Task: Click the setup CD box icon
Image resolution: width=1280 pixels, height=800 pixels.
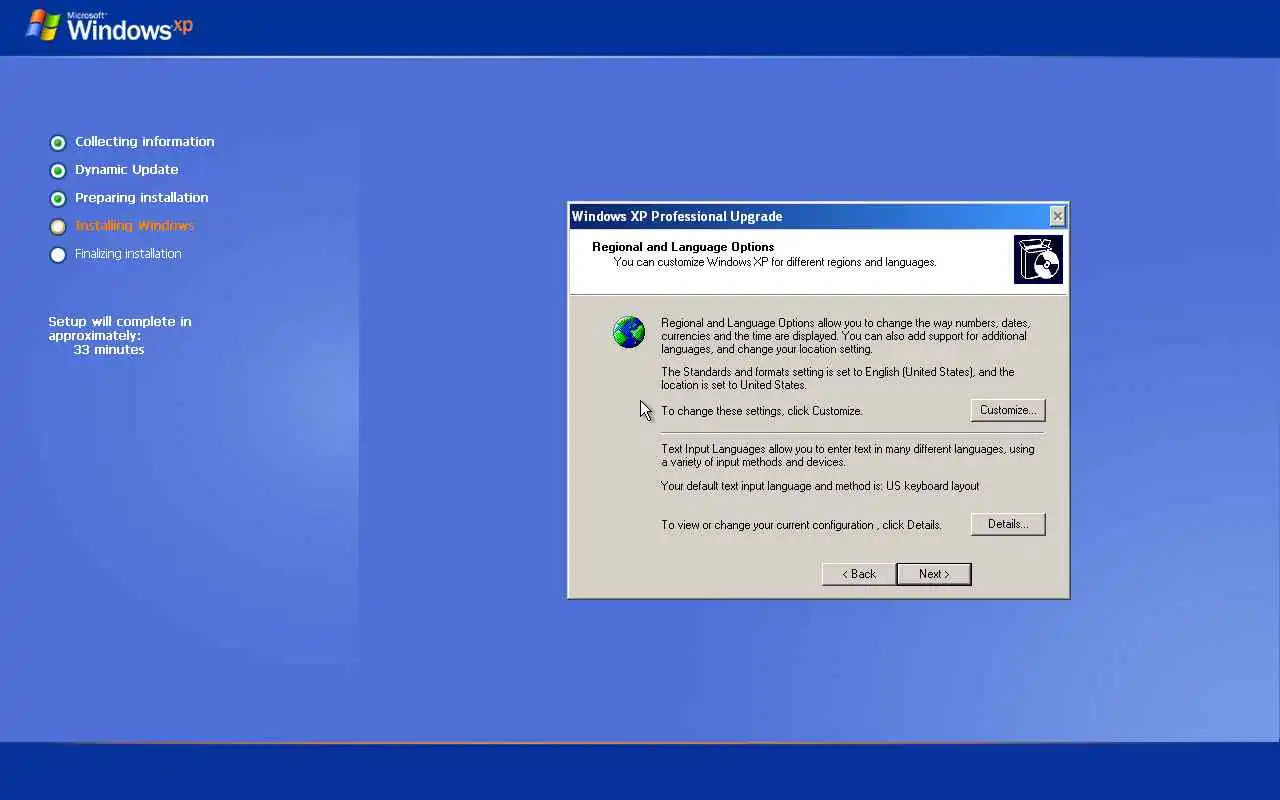Action: coord(1038,260)
